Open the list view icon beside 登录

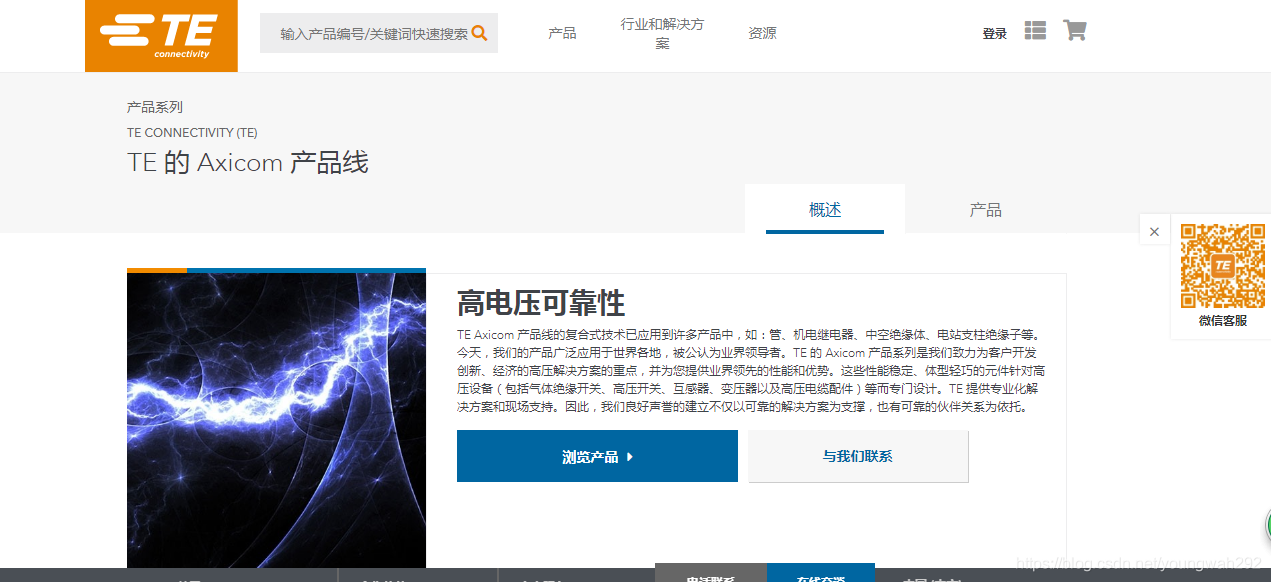pos(1035,31)
